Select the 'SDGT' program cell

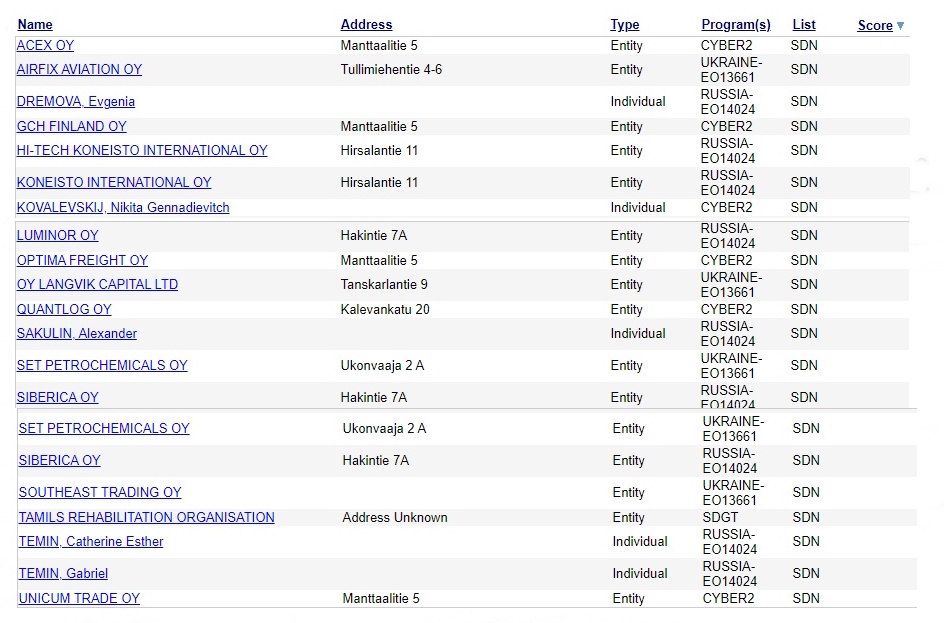click(x=720, y=518)
